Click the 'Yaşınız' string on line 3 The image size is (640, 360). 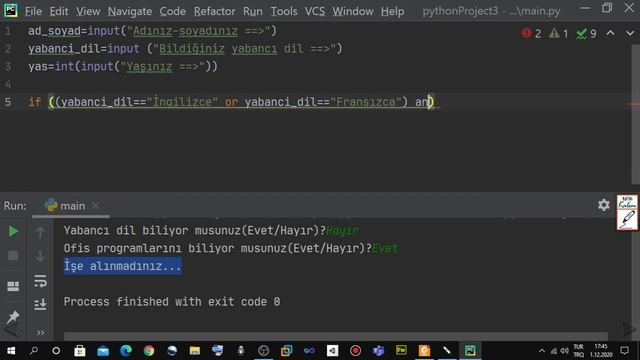tap(149, 66)
